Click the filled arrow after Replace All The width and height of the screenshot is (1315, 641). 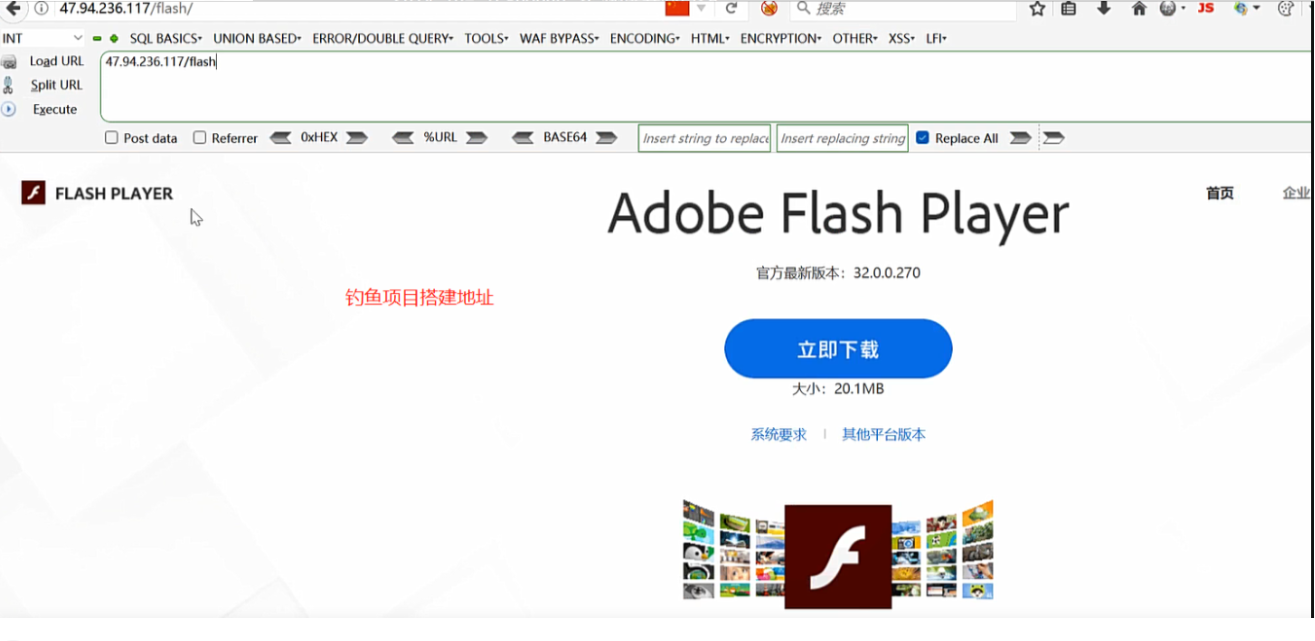1020,138
